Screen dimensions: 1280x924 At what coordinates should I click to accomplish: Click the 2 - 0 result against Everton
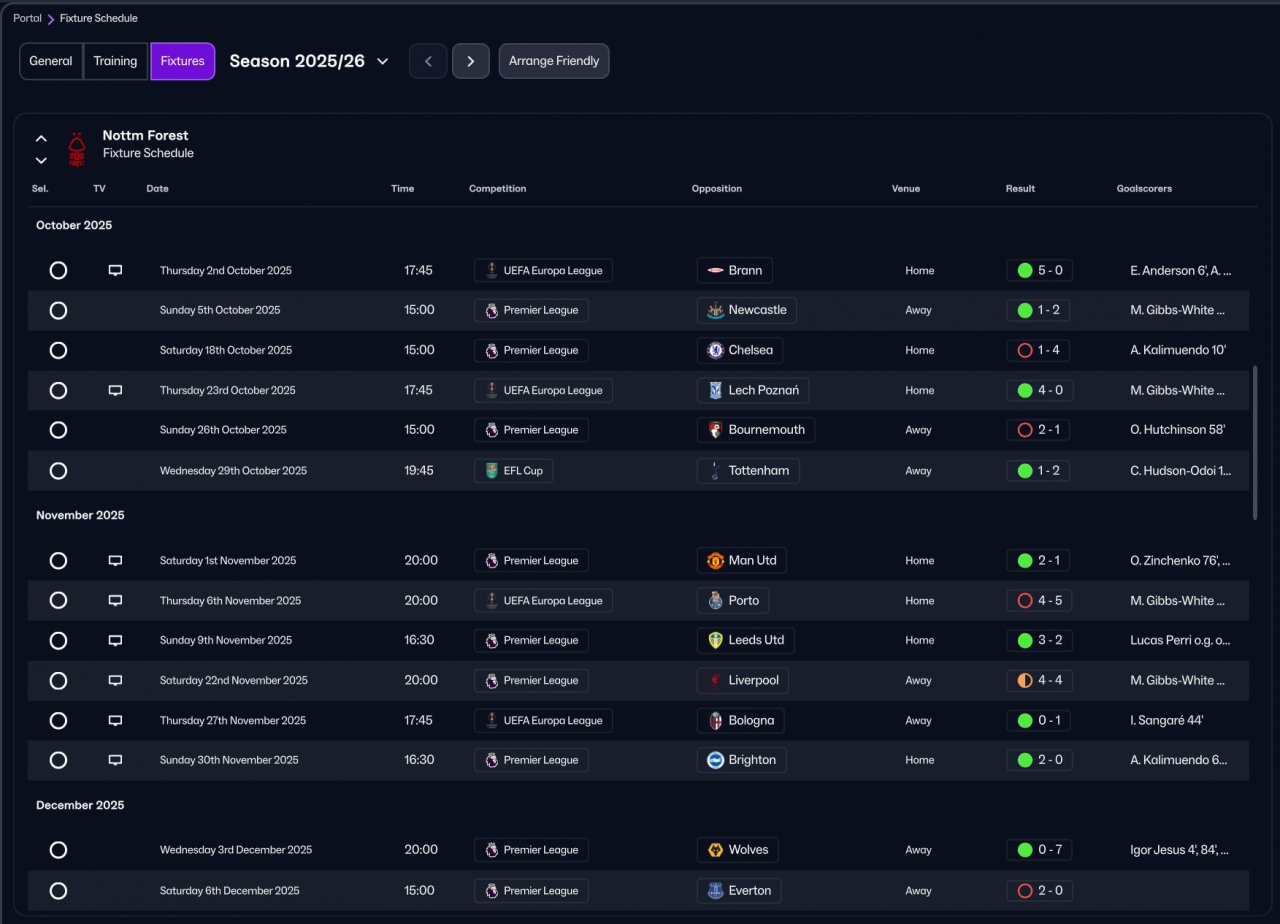tap(1040, 890)
